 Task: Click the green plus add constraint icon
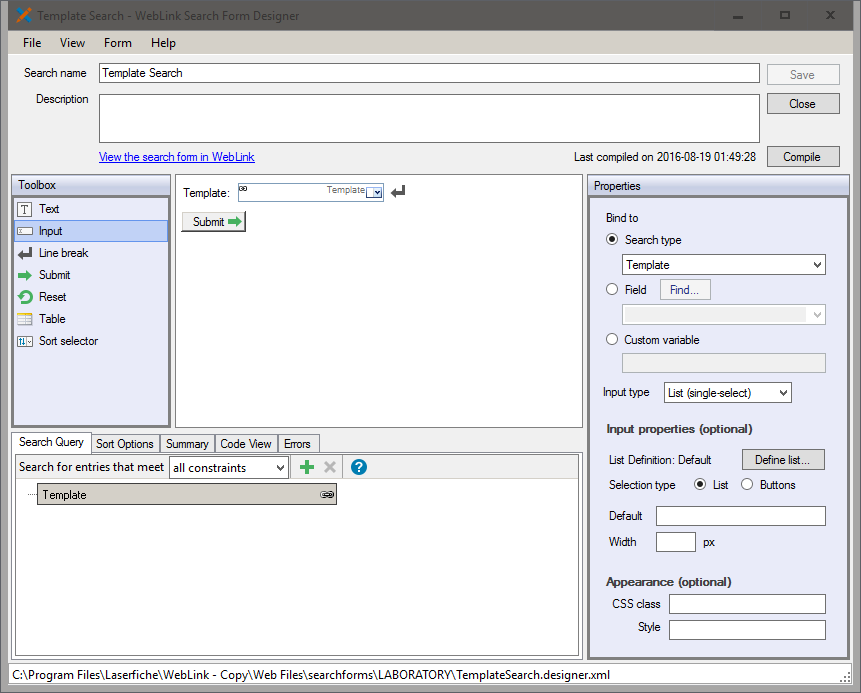coord(307,467)
